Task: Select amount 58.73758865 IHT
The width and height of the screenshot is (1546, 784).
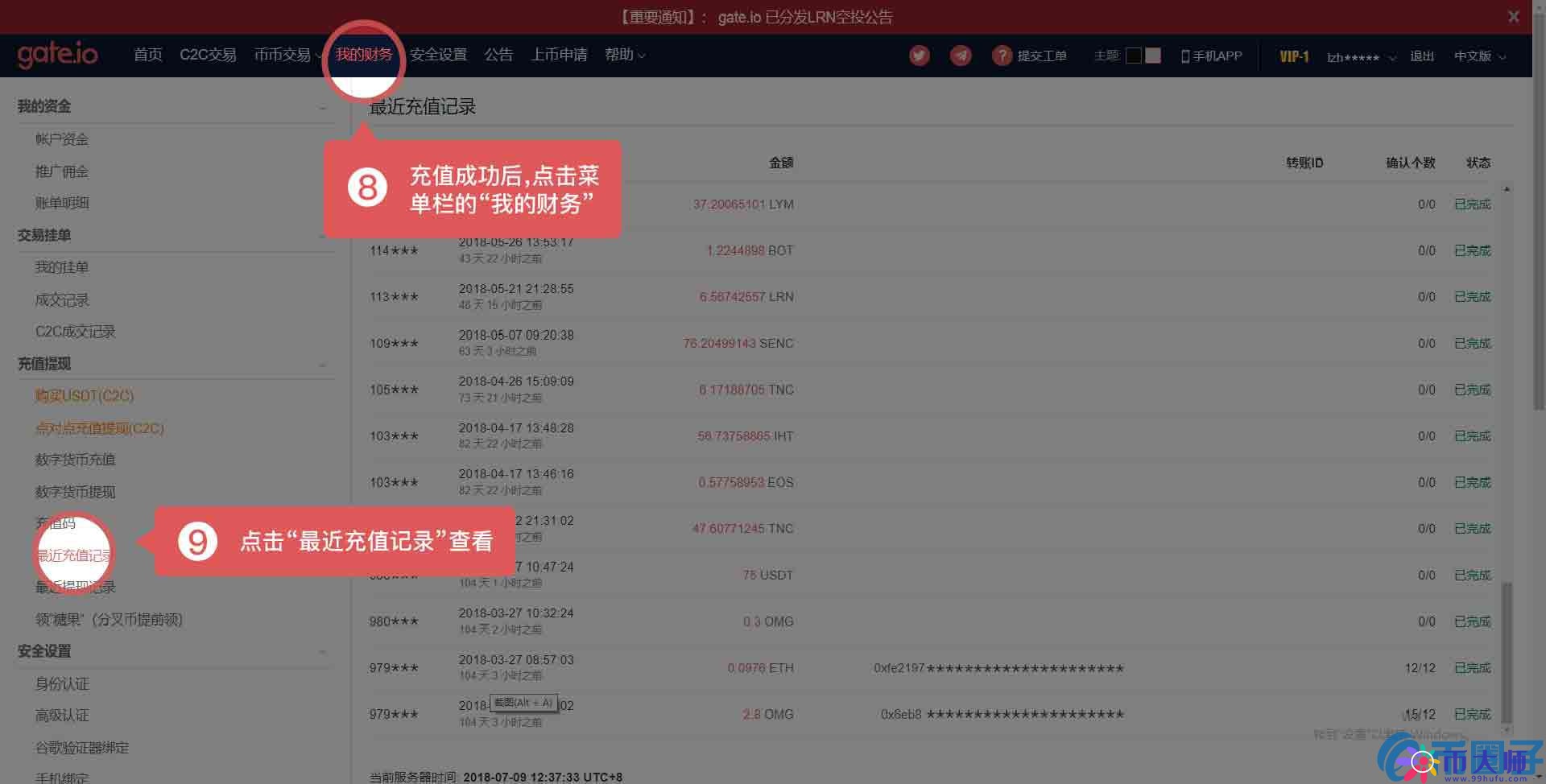Action: [746, 436]
